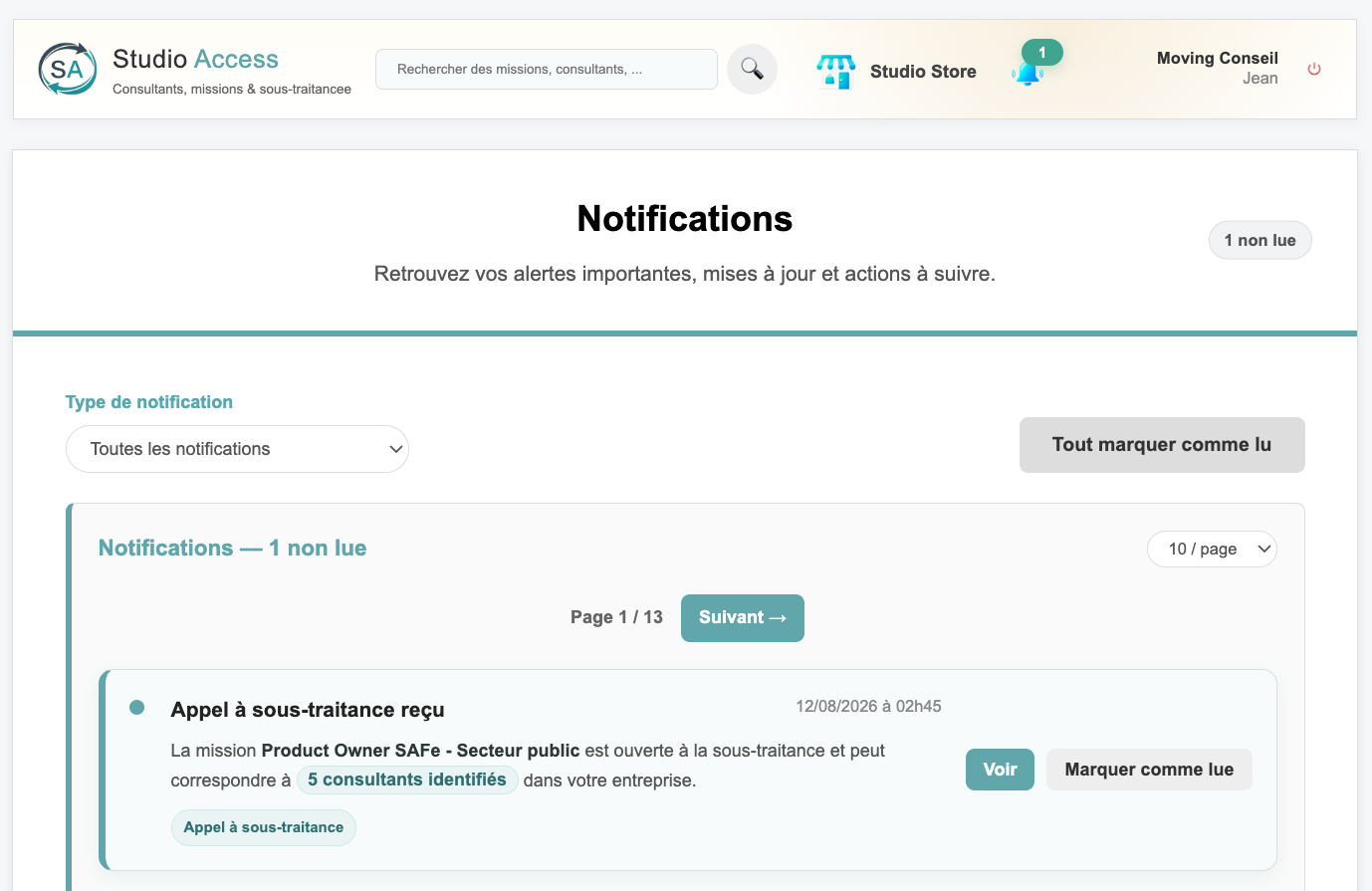
Task: Click the Page 1 / 13 indicator
Action: tap(616, 617)
